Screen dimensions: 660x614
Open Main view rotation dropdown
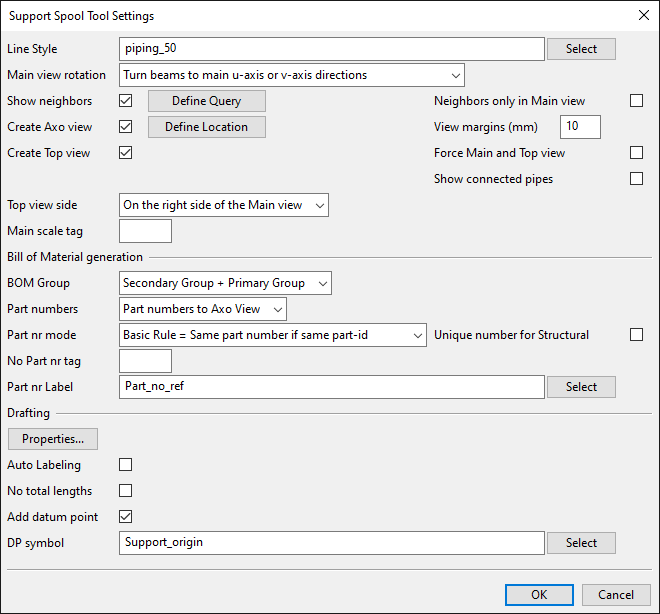[291, 75]
